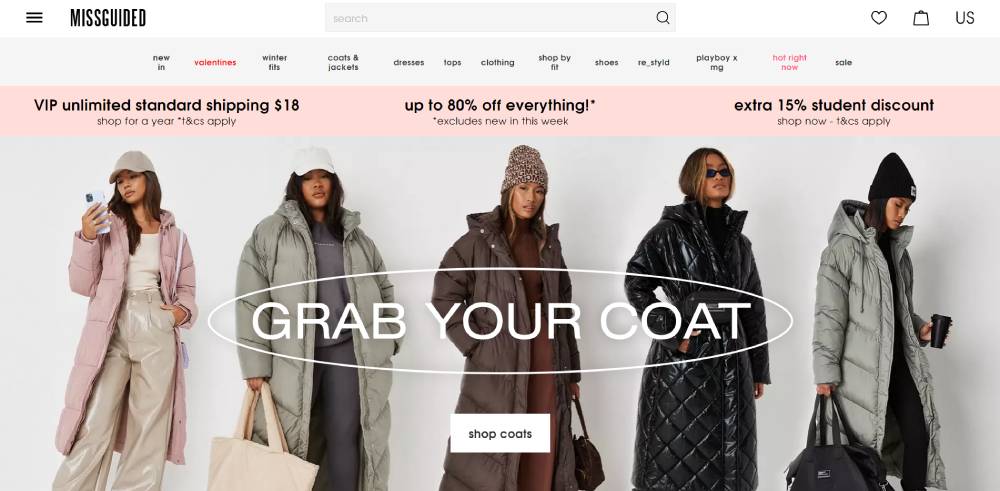Open the dresses menu item
The height and width of the screenshot is (491, 1000).
pos(409,62)
